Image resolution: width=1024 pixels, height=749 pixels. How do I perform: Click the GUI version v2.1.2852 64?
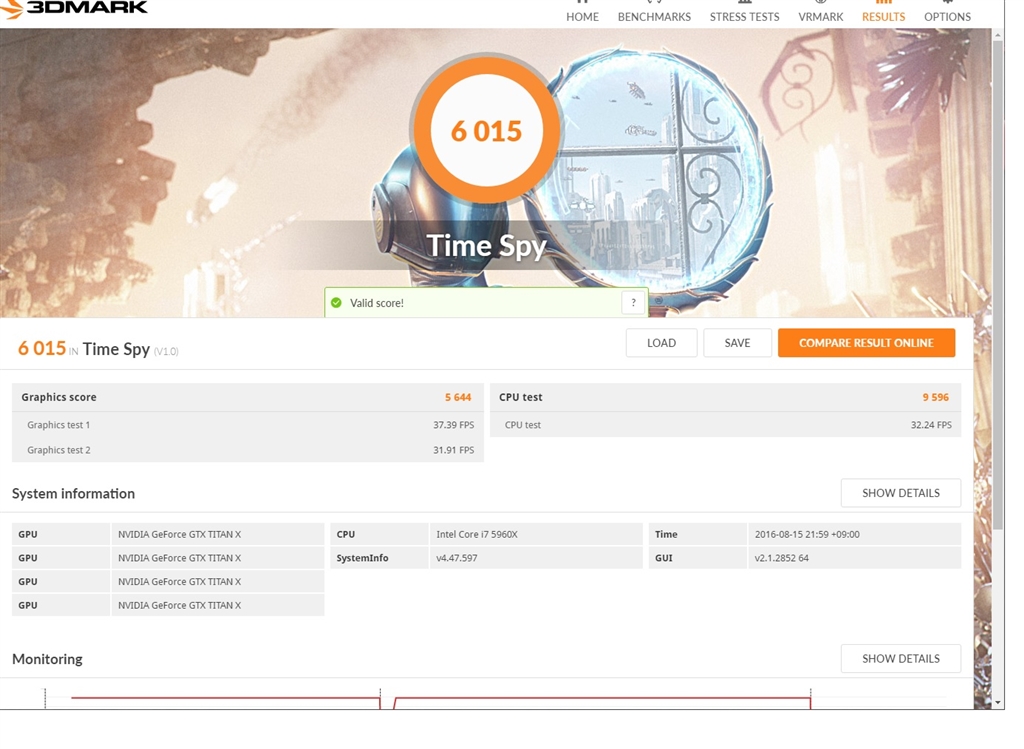[x=781, y=558]
